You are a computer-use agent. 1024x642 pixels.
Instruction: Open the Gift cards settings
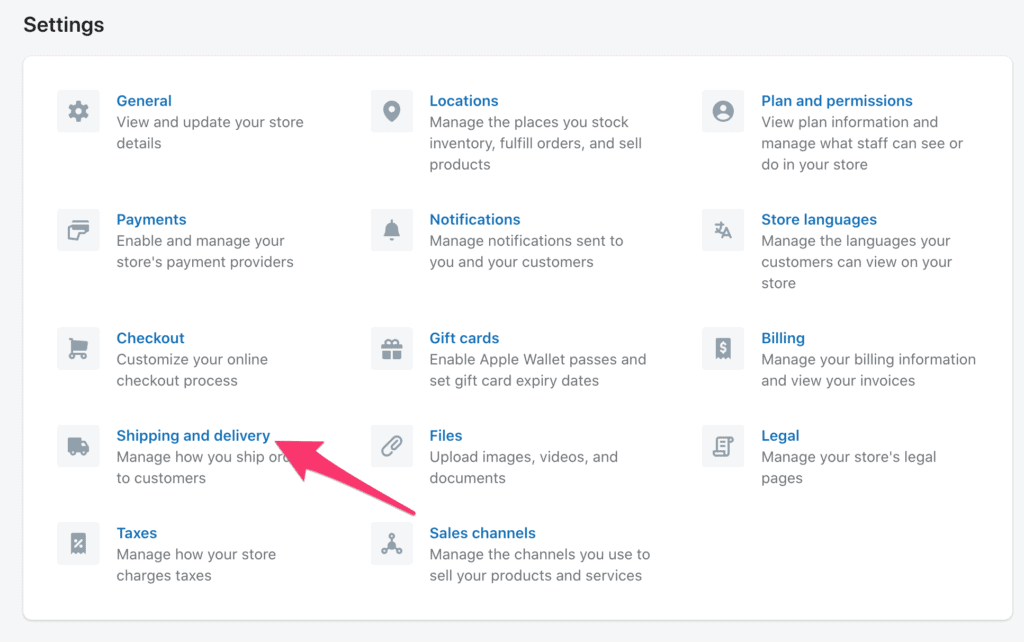(x=464, y=338)
